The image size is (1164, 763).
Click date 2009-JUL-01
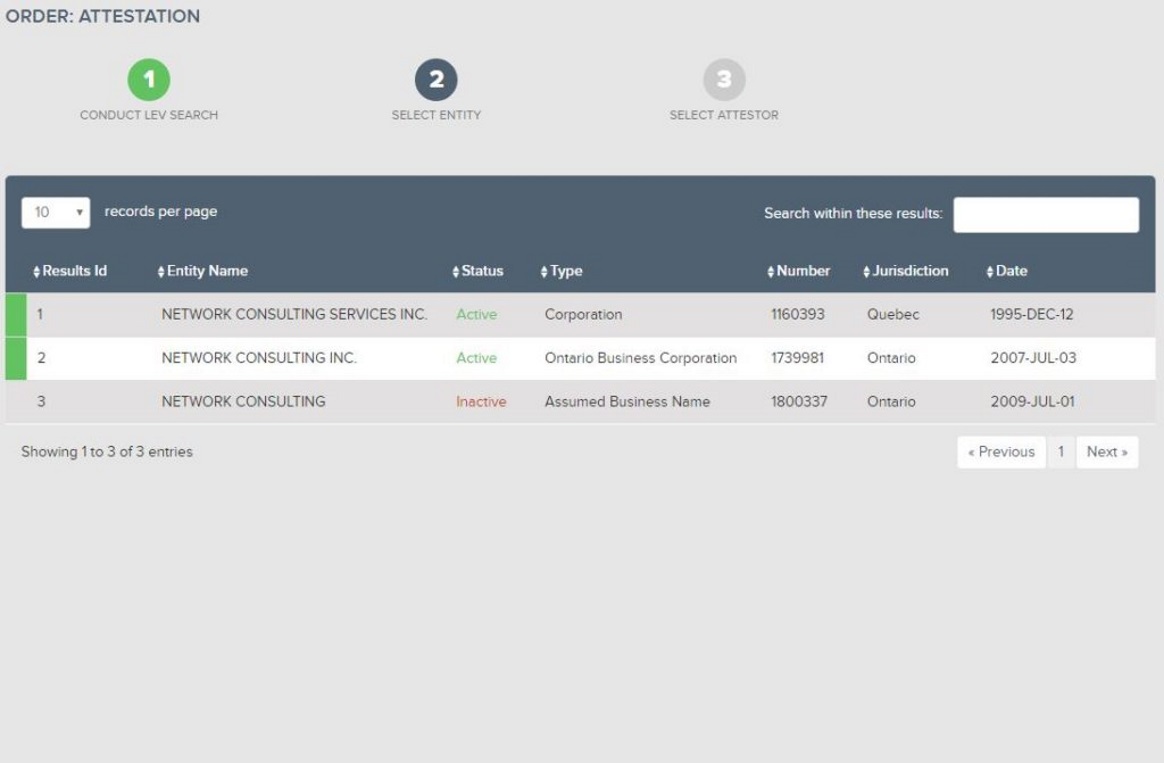click(1032, 402)
